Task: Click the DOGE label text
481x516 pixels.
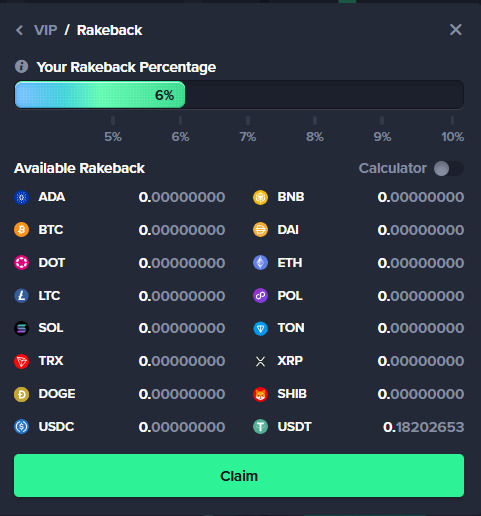Action: click(57, 394)
